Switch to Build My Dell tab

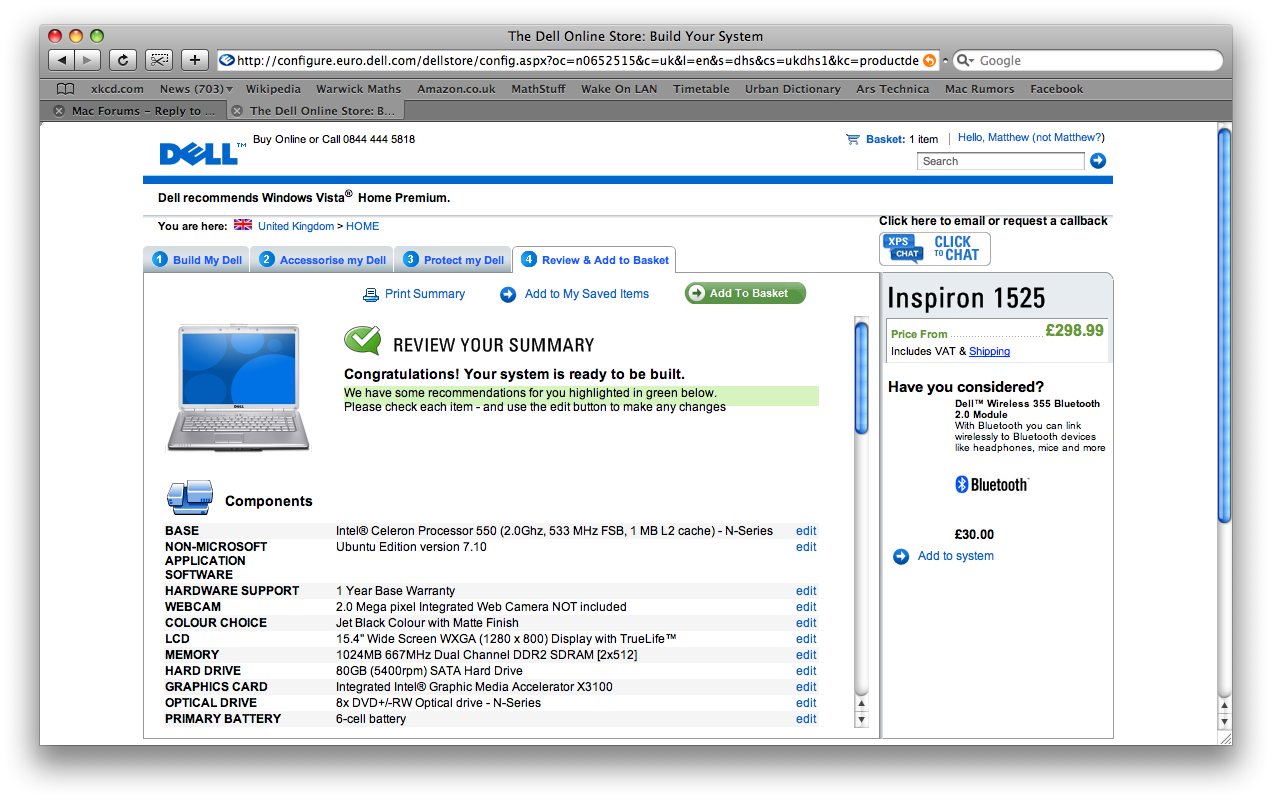pyautogui.click(x=196, y=260)
